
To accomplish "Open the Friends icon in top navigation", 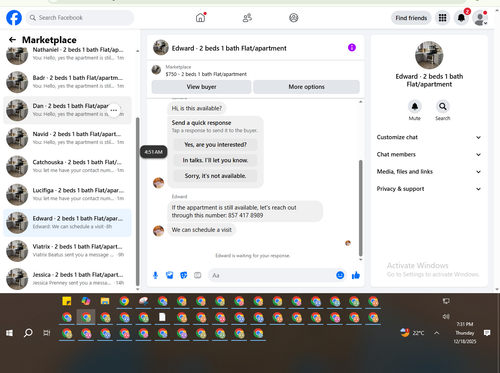I will (x=247, y=18).
